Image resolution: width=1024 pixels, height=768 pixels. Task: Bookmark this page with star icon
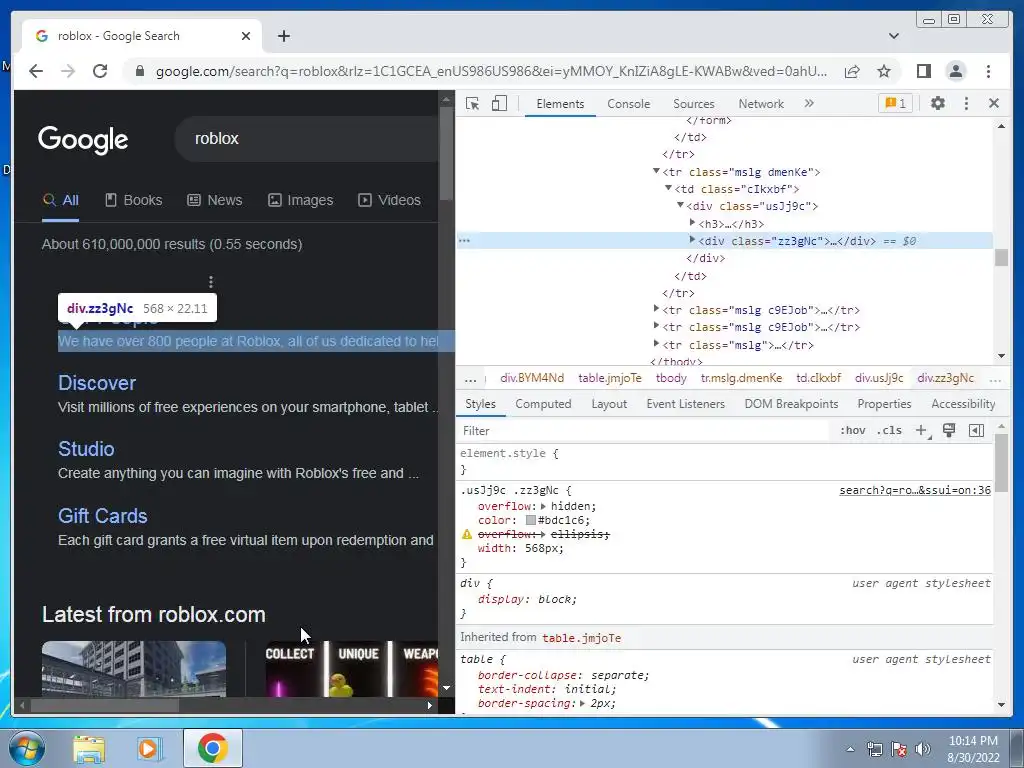[x=884, y=71]
